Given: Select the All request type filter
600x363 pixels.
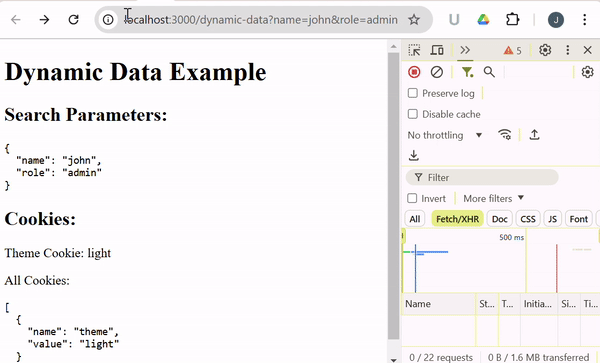Looking at the screenshot, I should (x=415, y=219).
